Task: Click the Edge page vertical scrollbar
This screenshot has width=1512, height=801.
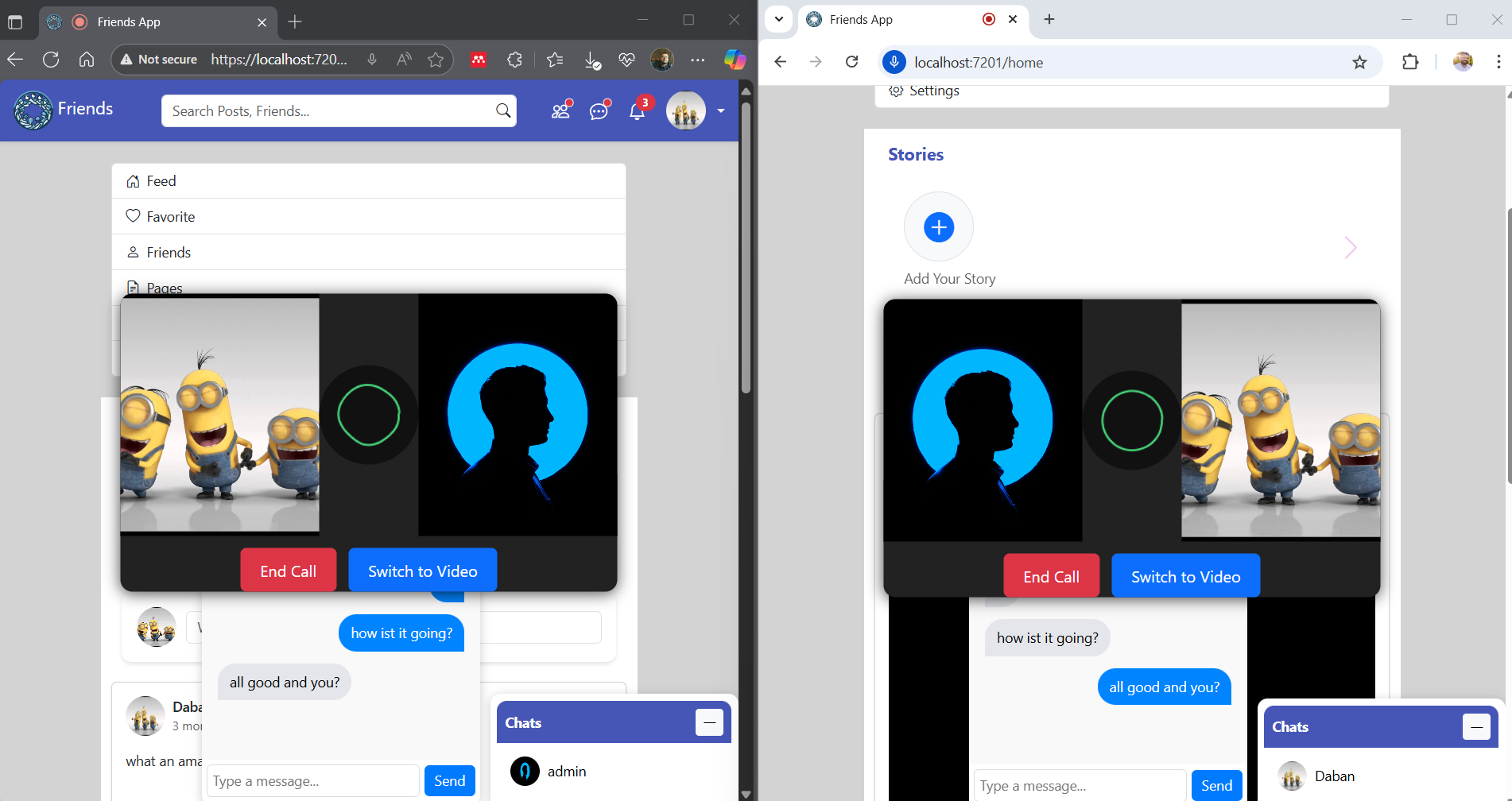Action: pyautogui.click(x=746, y=246)
